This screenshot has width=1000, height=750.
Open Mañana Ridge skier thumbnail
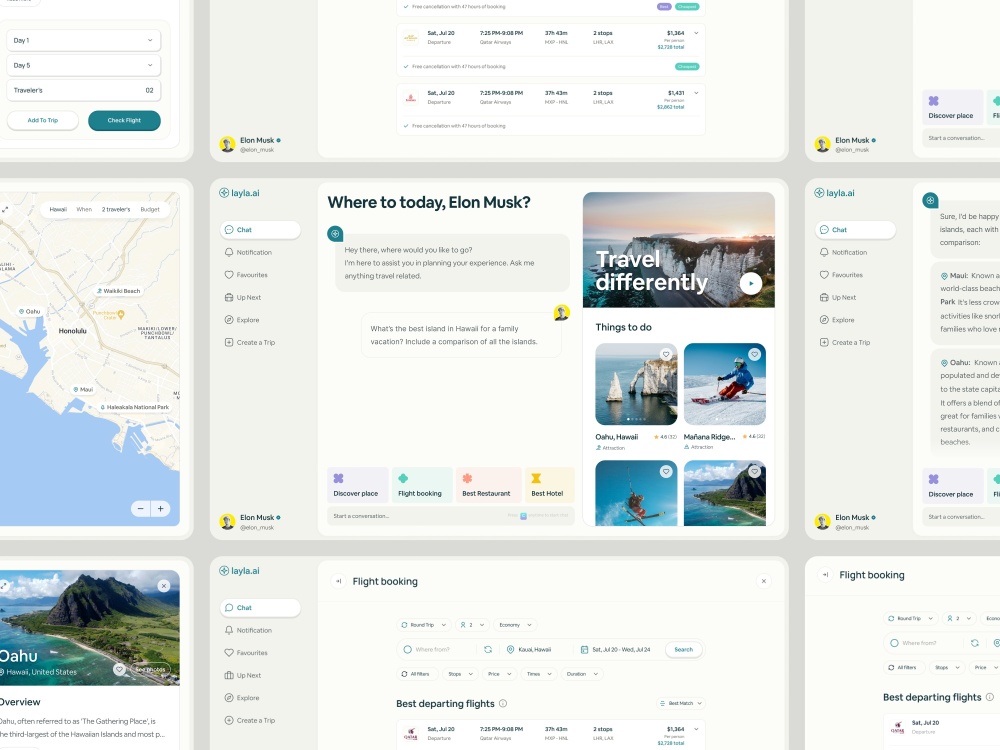point(724,384)
